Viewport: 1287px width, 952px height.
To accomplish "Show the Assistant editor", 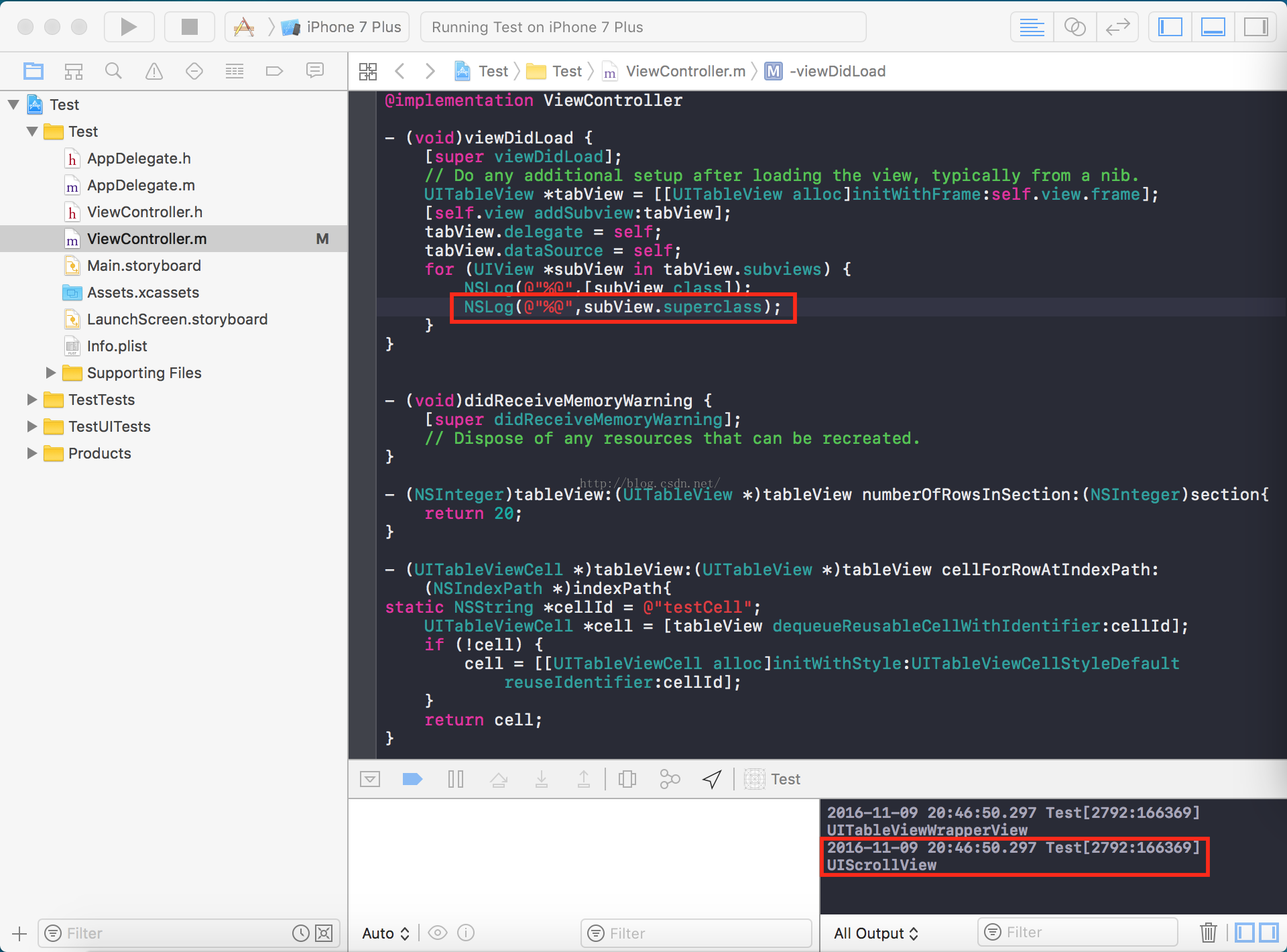I will [x=1075, y=27].
